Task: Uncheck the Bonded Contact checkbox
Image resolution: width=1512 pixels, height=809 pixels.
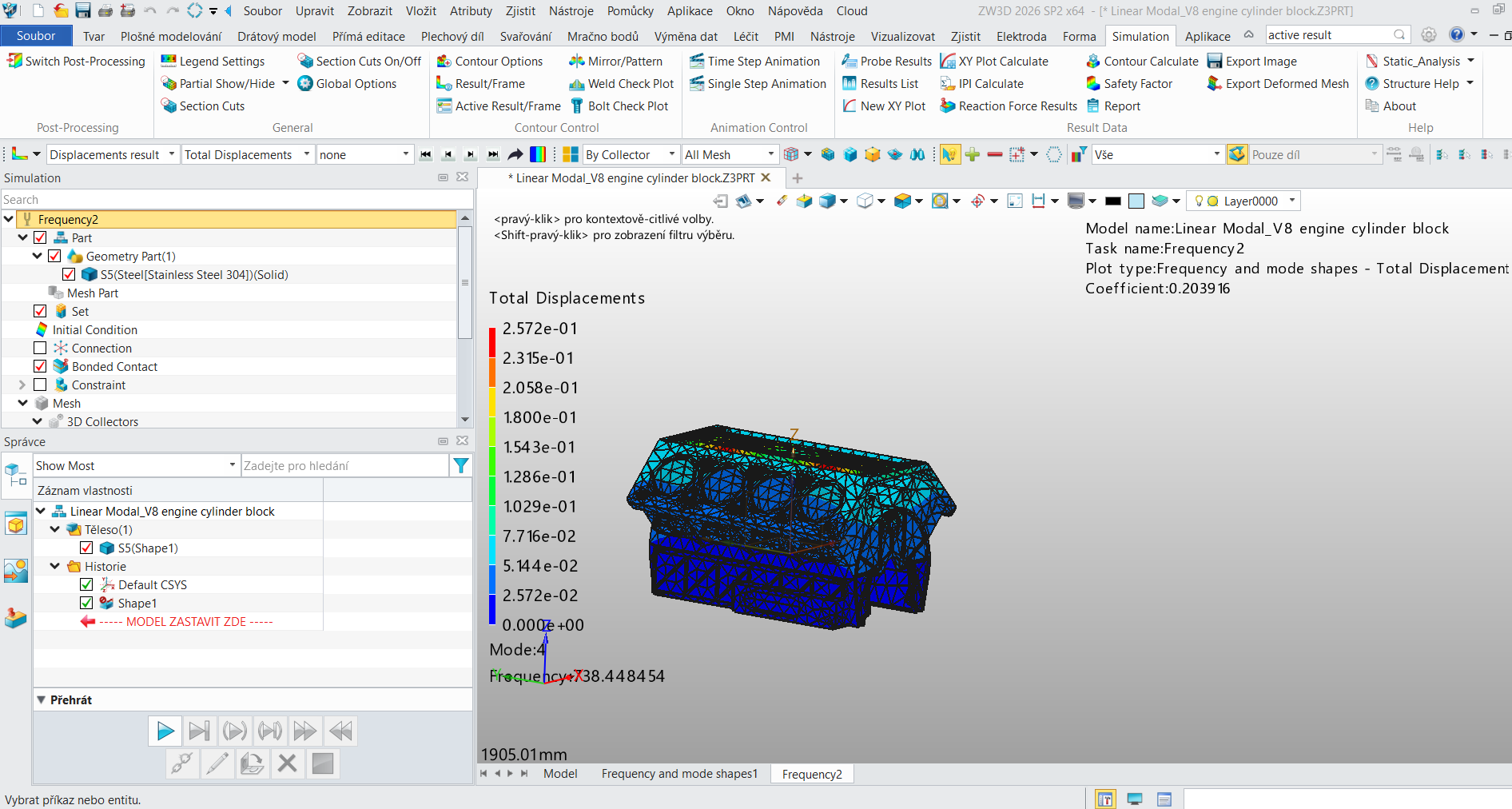Action: pyautogui.click(x=40, y=366)
